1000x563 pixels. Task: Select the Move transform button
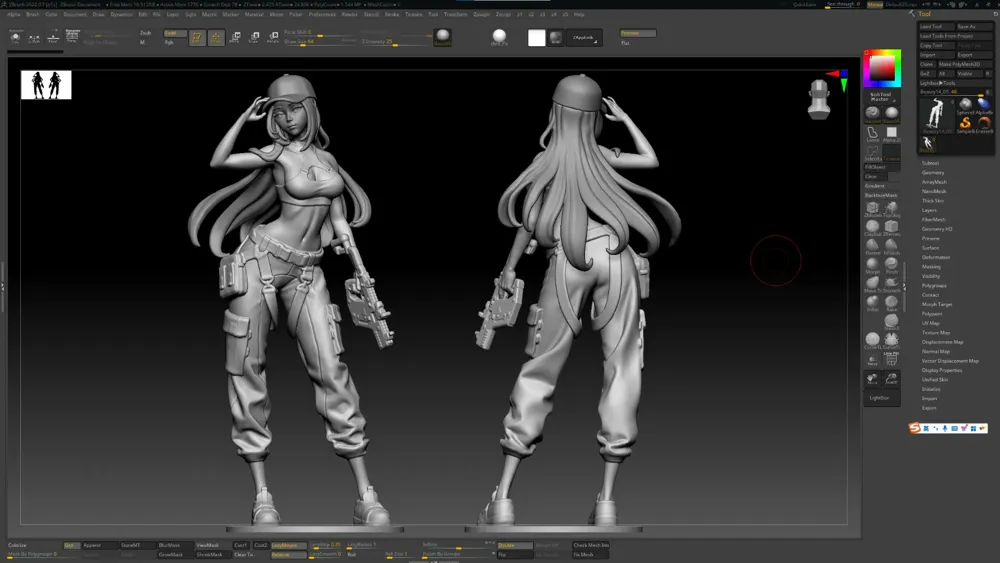tap(235, 38)
